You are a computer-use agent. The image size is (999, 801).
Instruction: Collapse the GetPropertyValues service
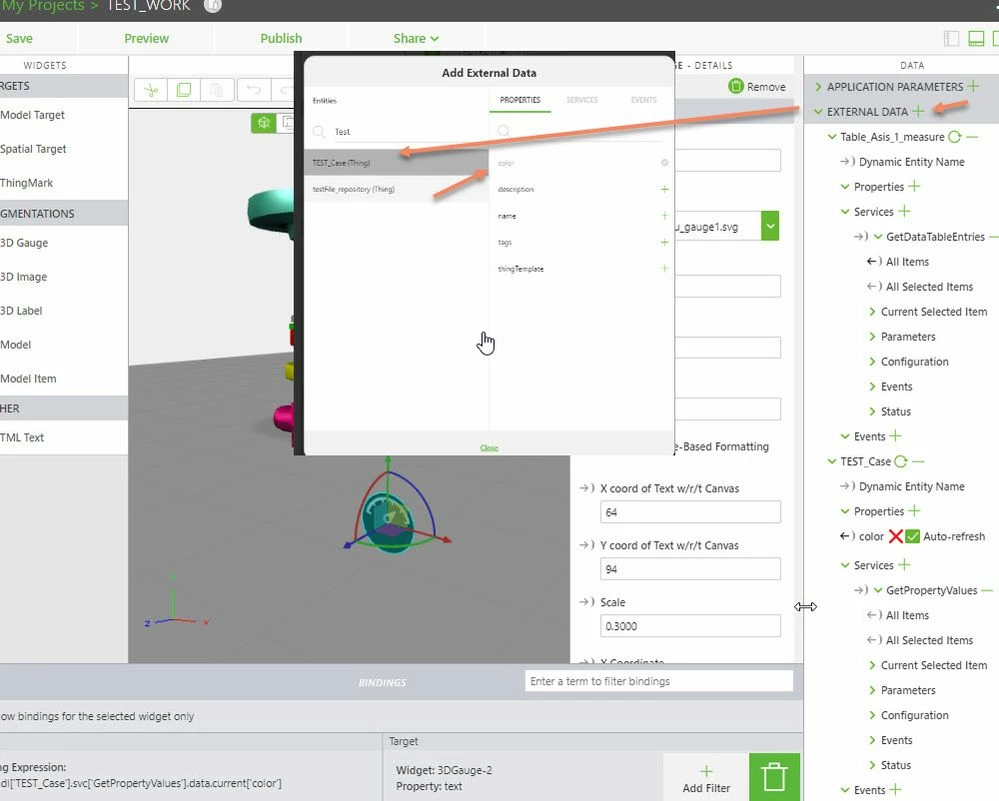click(877, 591)
